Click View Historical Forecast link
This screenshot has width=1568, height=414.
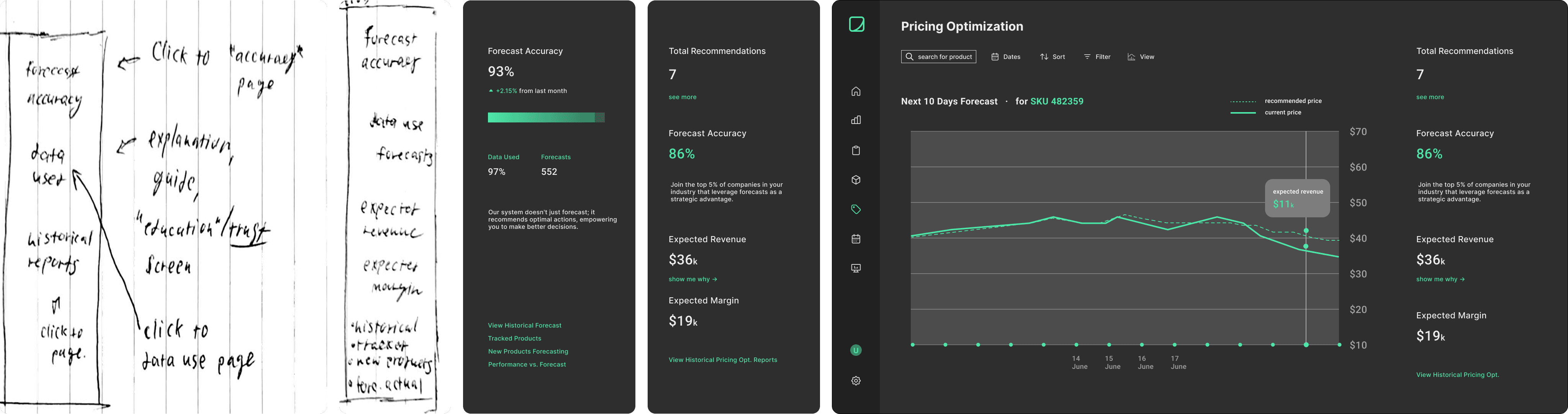tap(525, 325)
